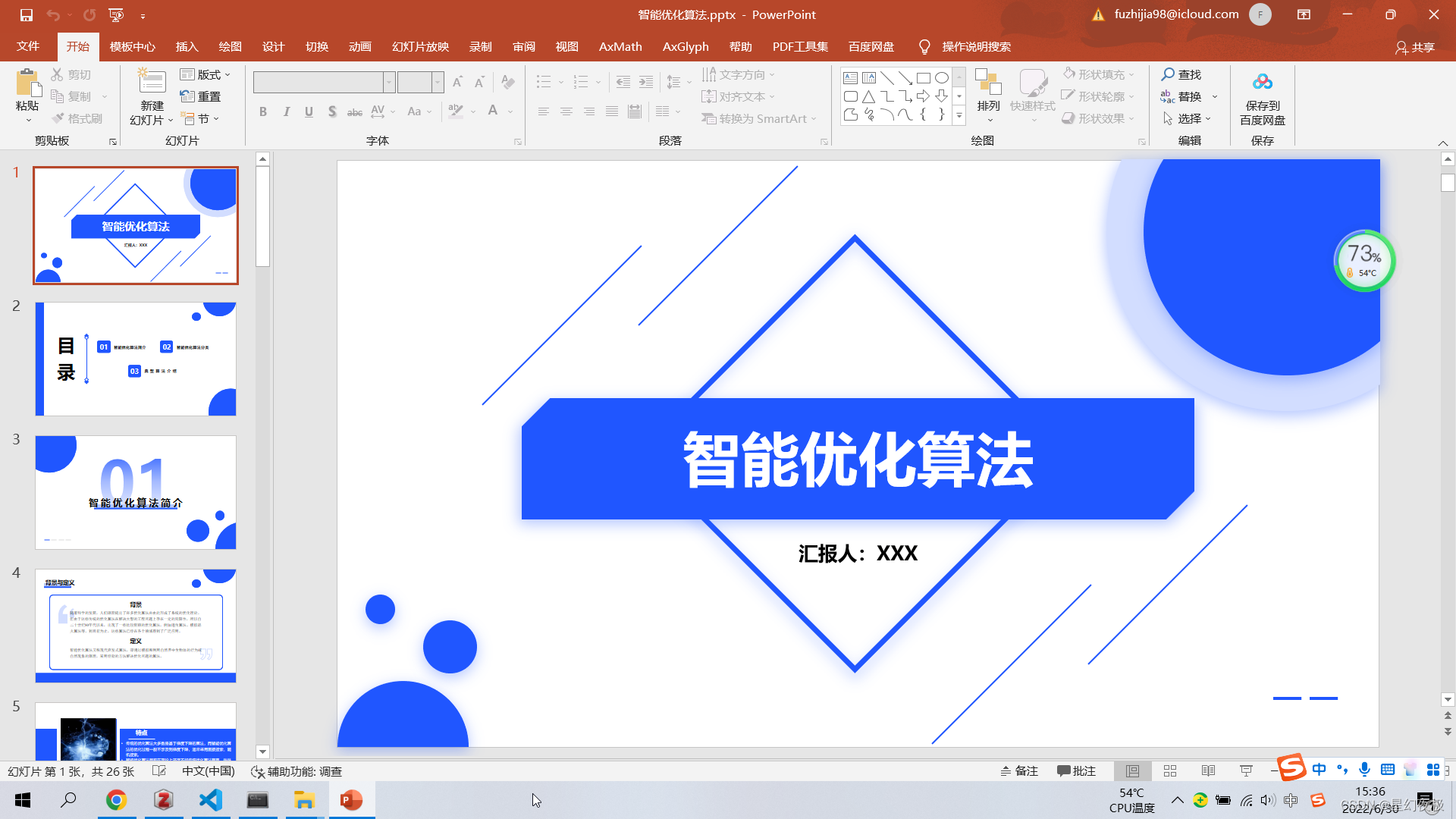This screenshot has height=819, width=1456.
Task: Select slide 2 thumbnail with table of contents
Action: point(136,359)
